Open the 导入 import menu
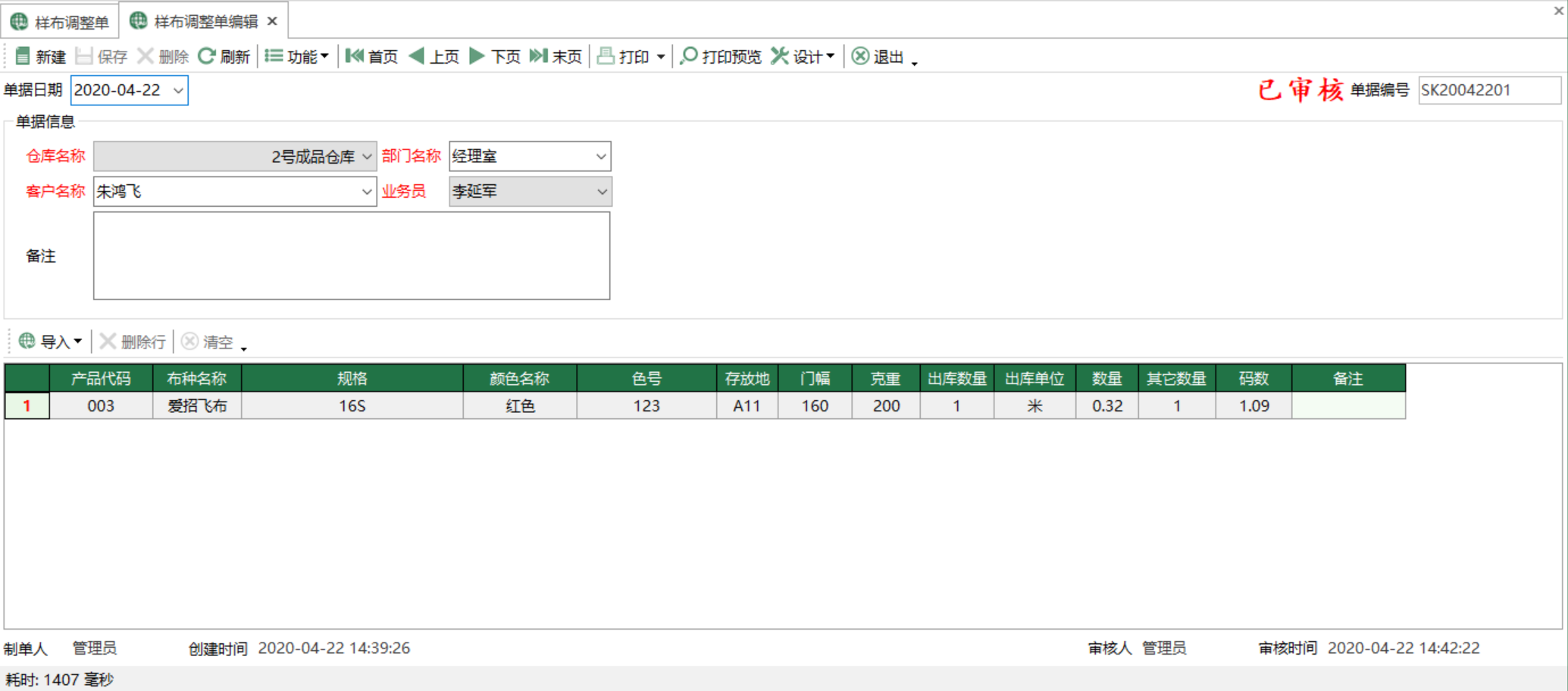Viewport: 1568px width, 691px height. (x=51, y=342)
